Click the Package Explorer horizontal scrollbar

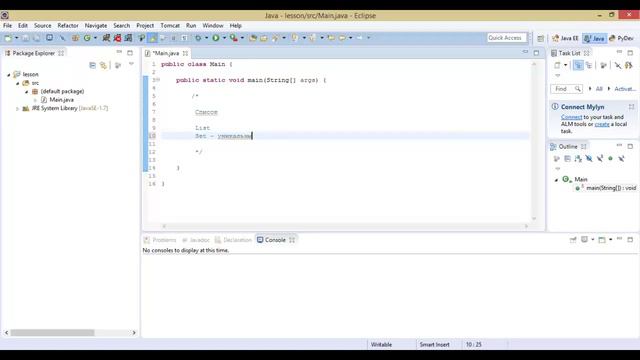coord(52,333)
